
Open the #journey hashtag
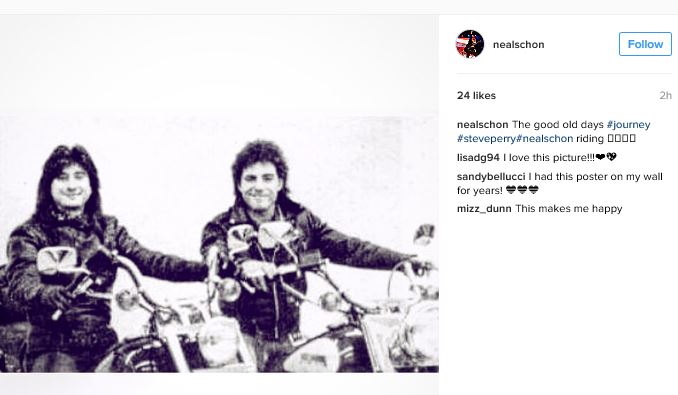pos(628,124)
